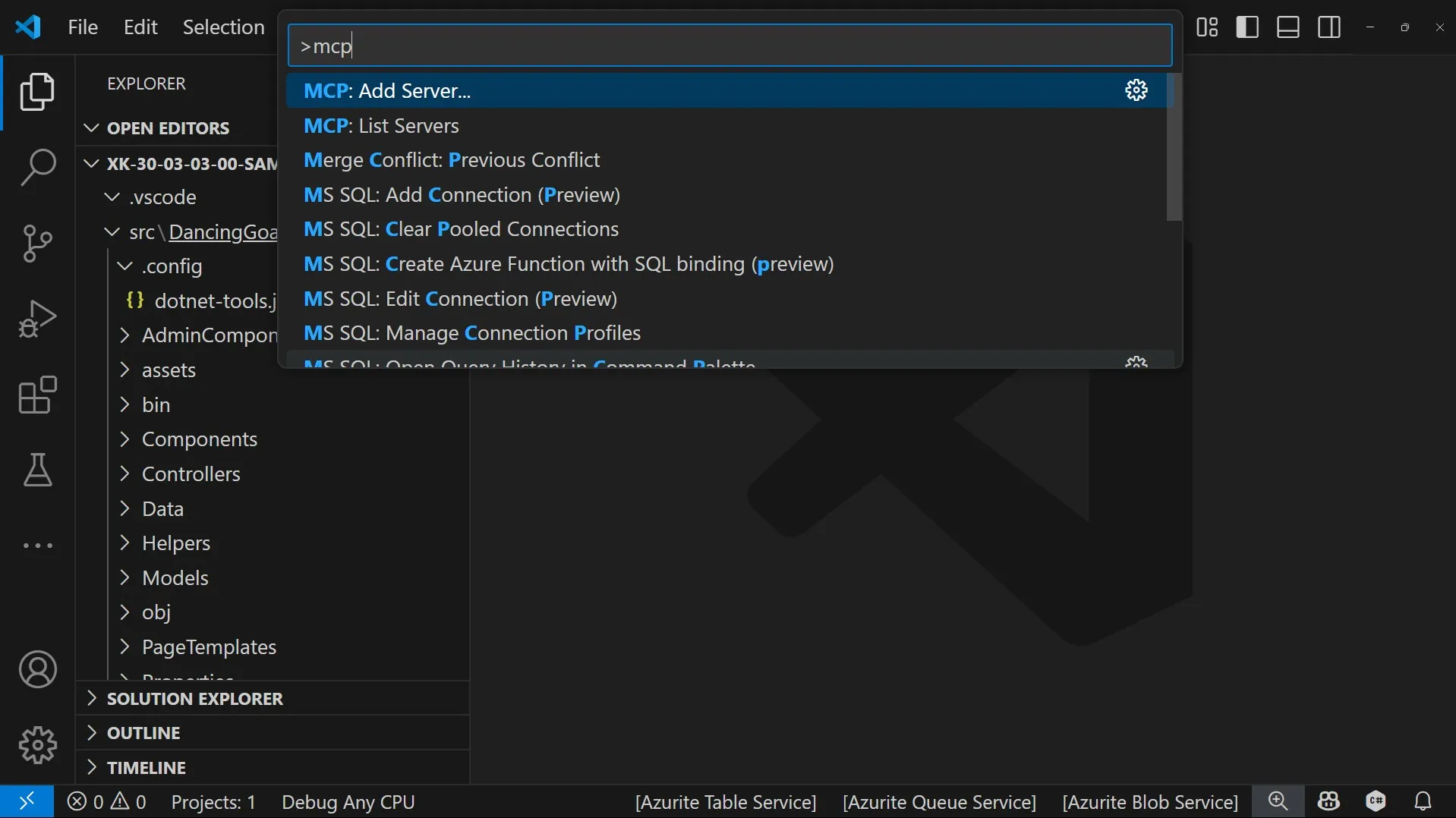Toggle the Primary Side Bar
The width and height of the screenshot is (1456, 818).
point(1247,27)
